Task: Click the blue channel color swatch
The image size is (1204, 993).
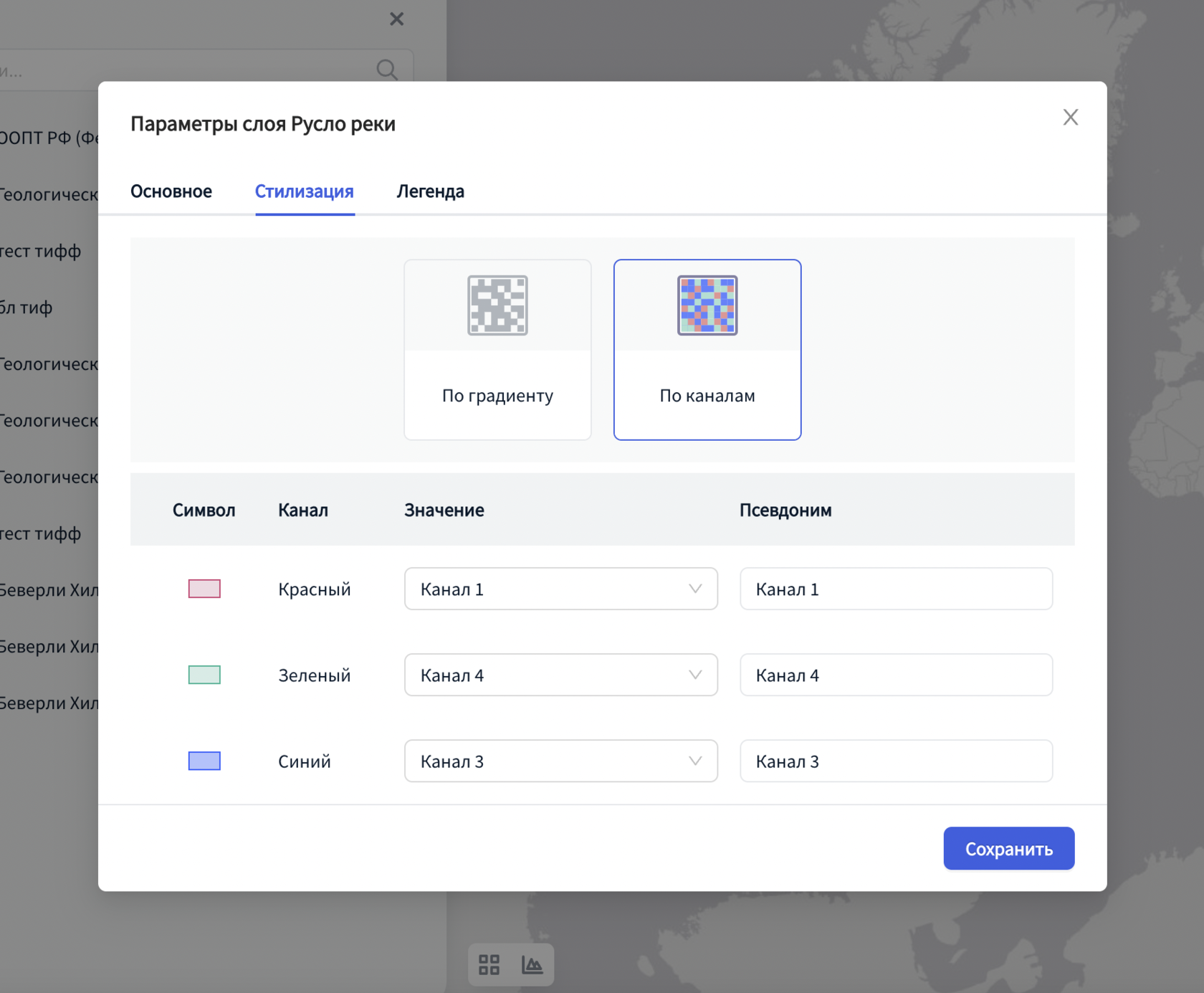Action: coord(204,761)
